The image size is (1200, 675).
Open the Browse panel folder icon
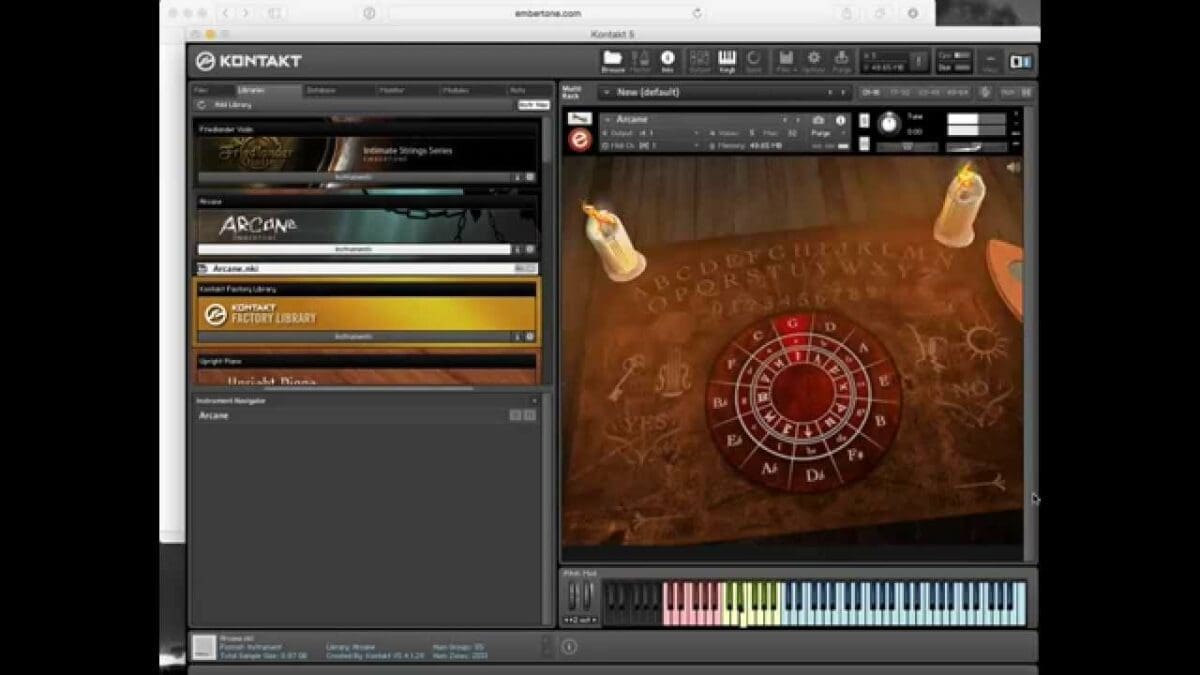pos(613,60)
